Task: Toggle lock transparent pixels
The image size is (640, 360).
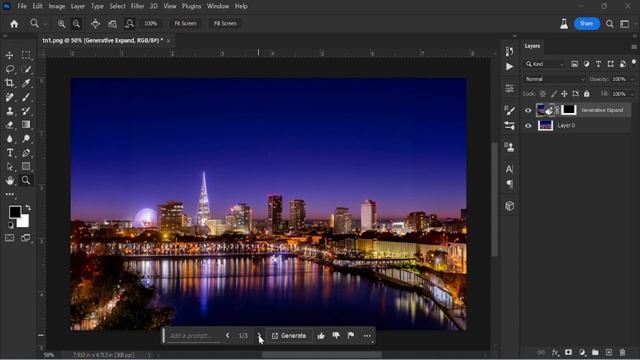Action: tap(542, 94)
